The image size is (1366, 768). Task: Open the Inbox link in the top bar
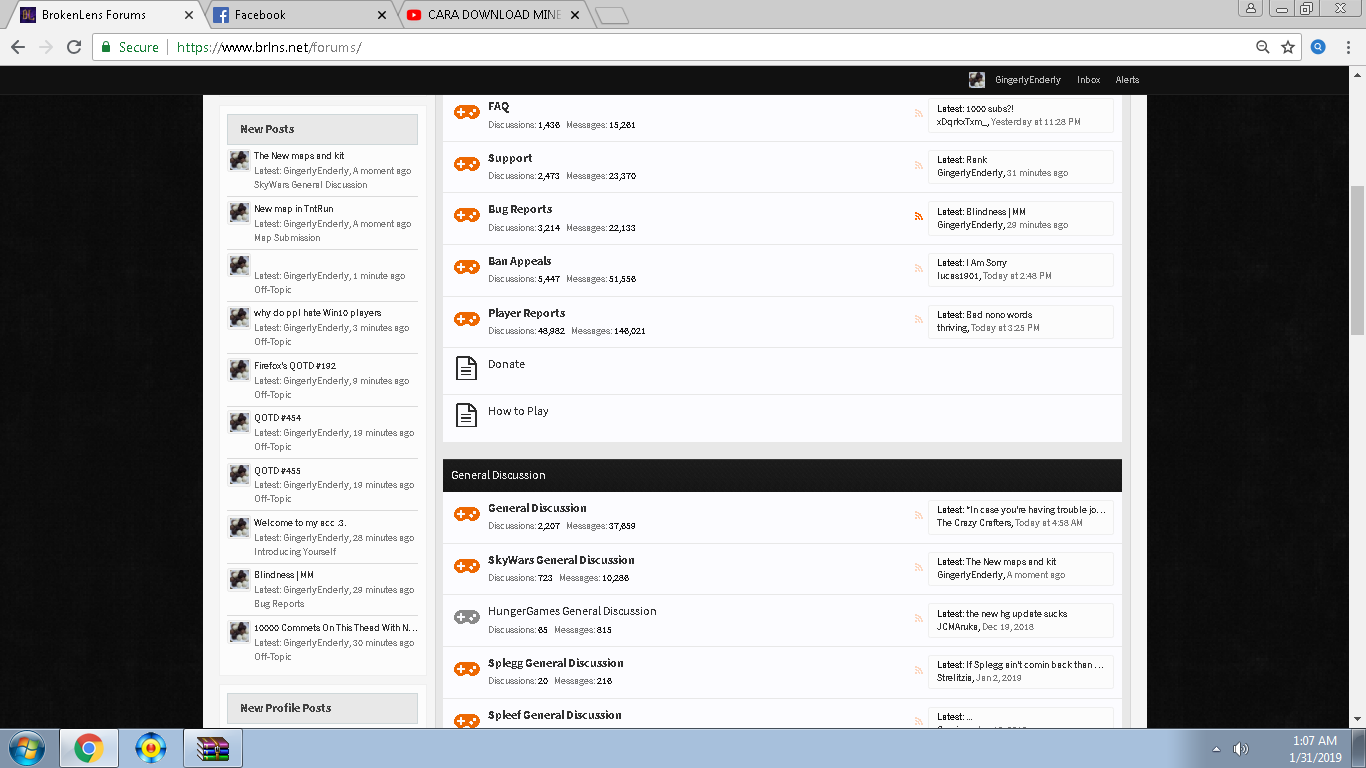pos(1088,80)
